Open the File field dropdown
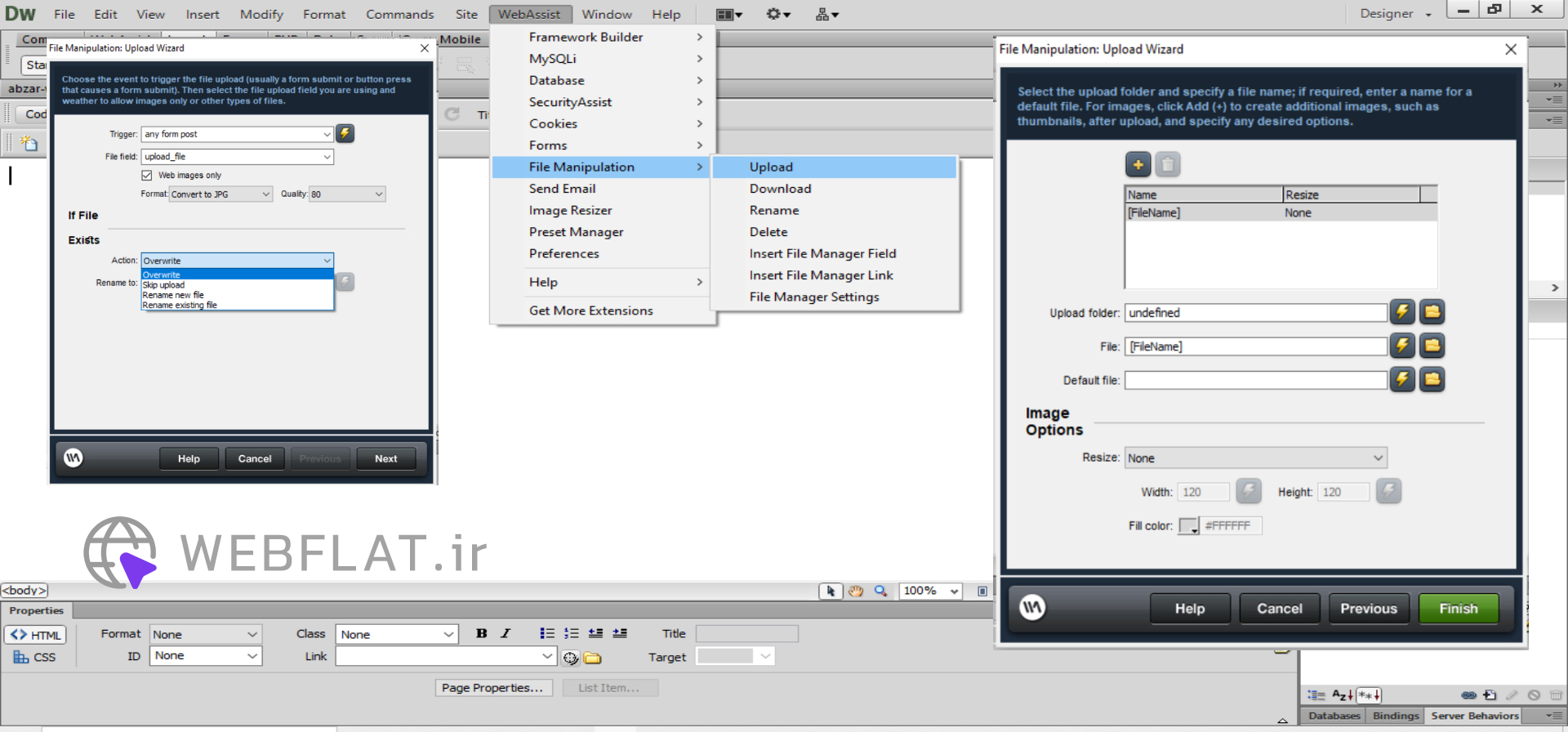 238,156
